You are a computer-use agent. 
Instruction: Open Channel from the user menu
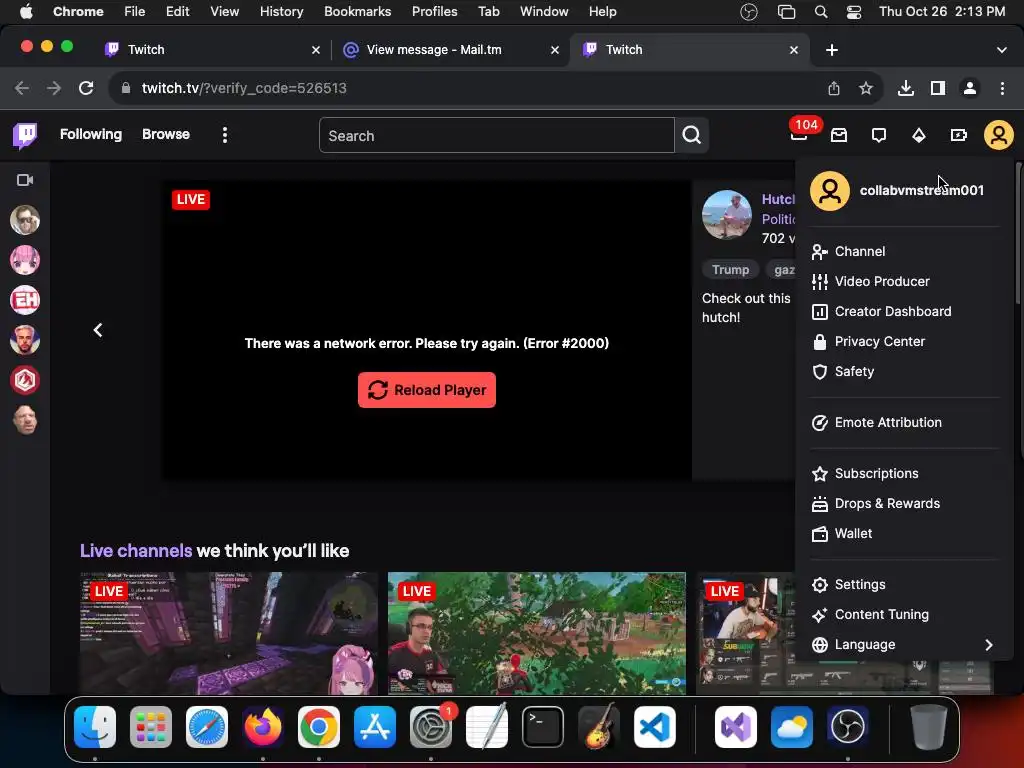coord(904,251)
